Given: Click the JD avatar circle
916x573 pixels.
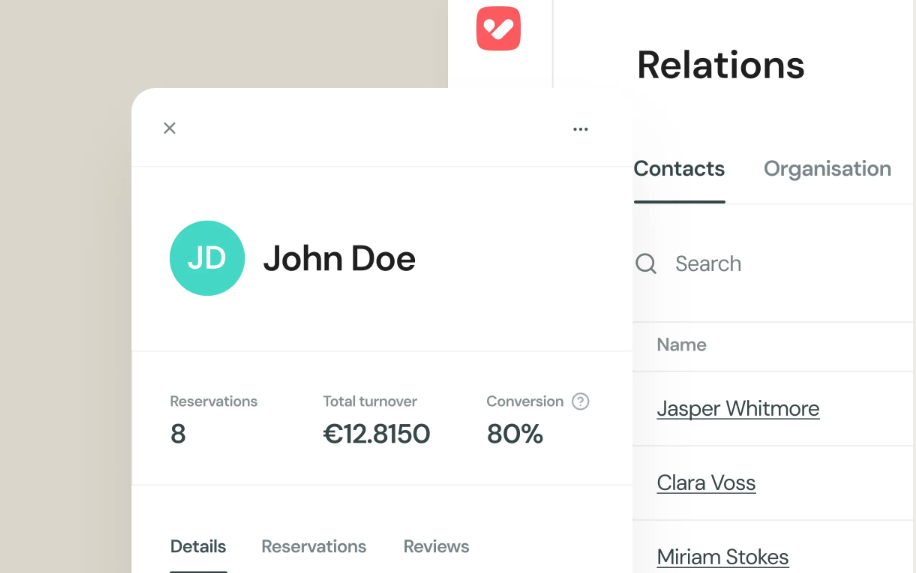Looking at the screenshot, I should 207,258.
